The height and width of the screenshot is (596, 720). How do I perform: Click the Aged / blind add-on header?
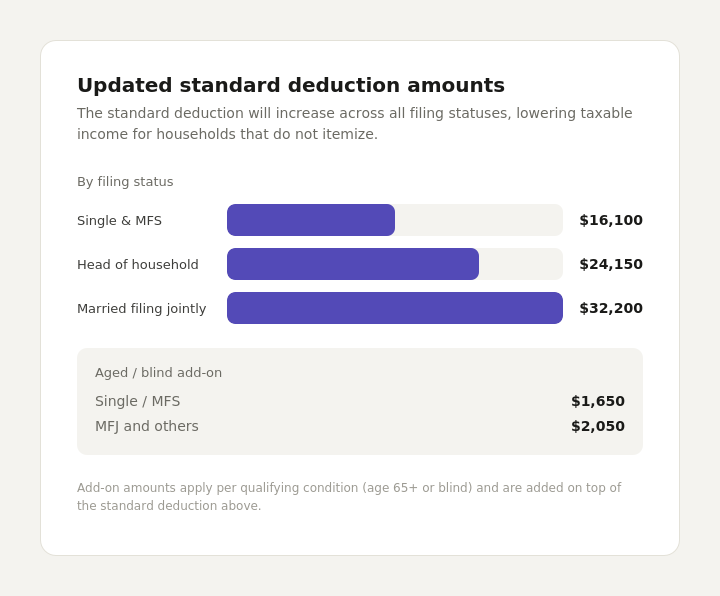(x=158, y=372)
